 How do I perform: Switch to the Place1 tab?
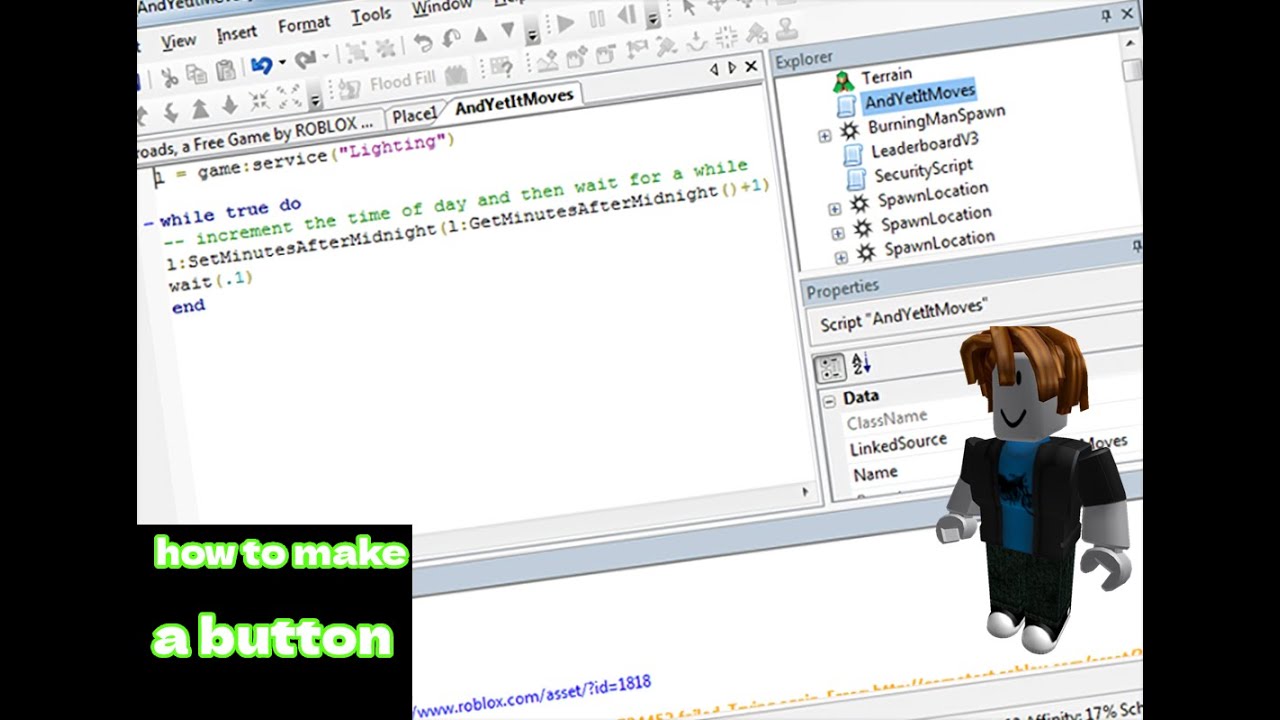[414, 115]
